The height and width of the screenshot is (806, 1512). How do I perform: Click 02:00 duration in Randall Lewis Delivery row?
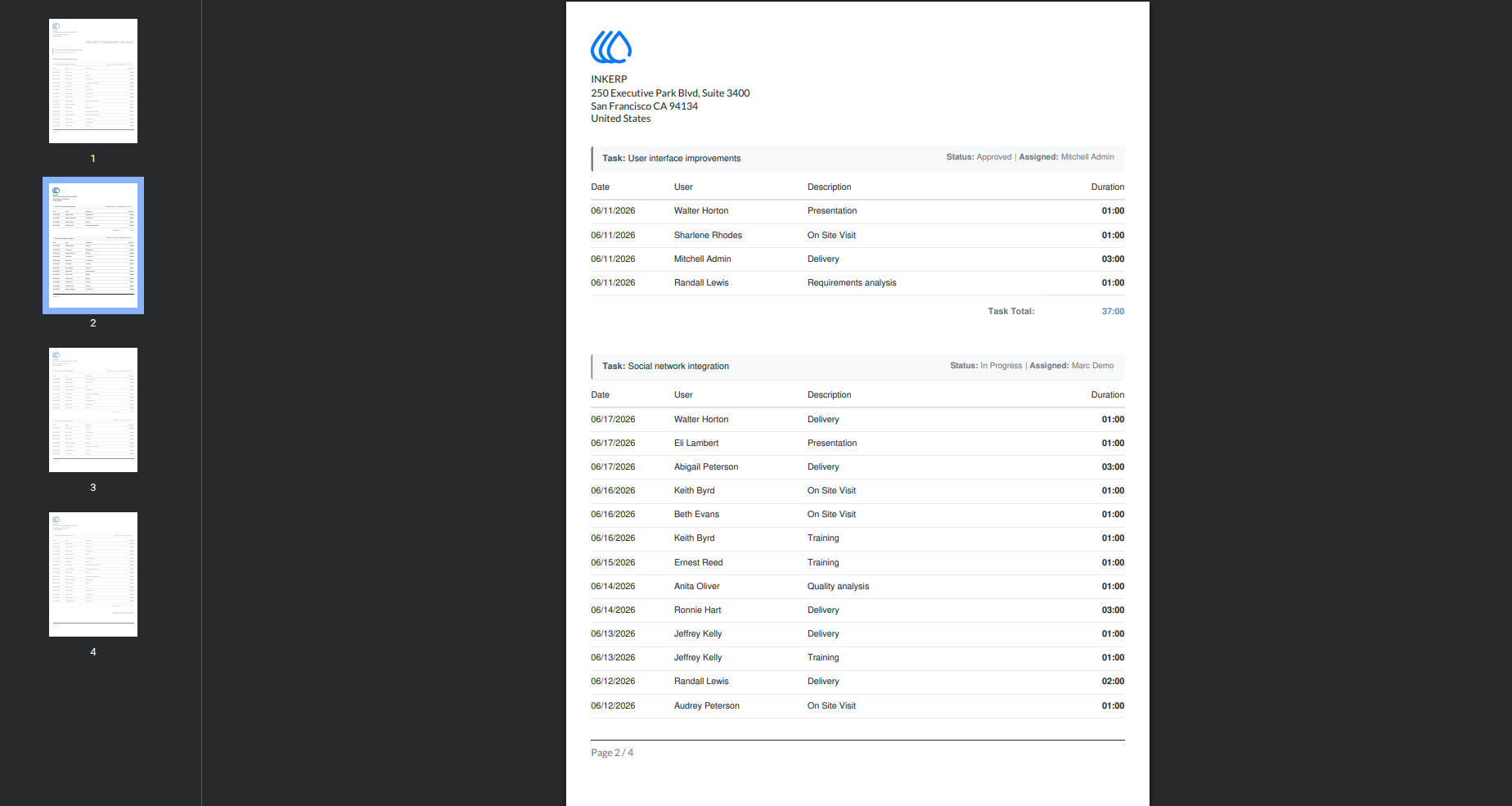[x=1113, y=682]
